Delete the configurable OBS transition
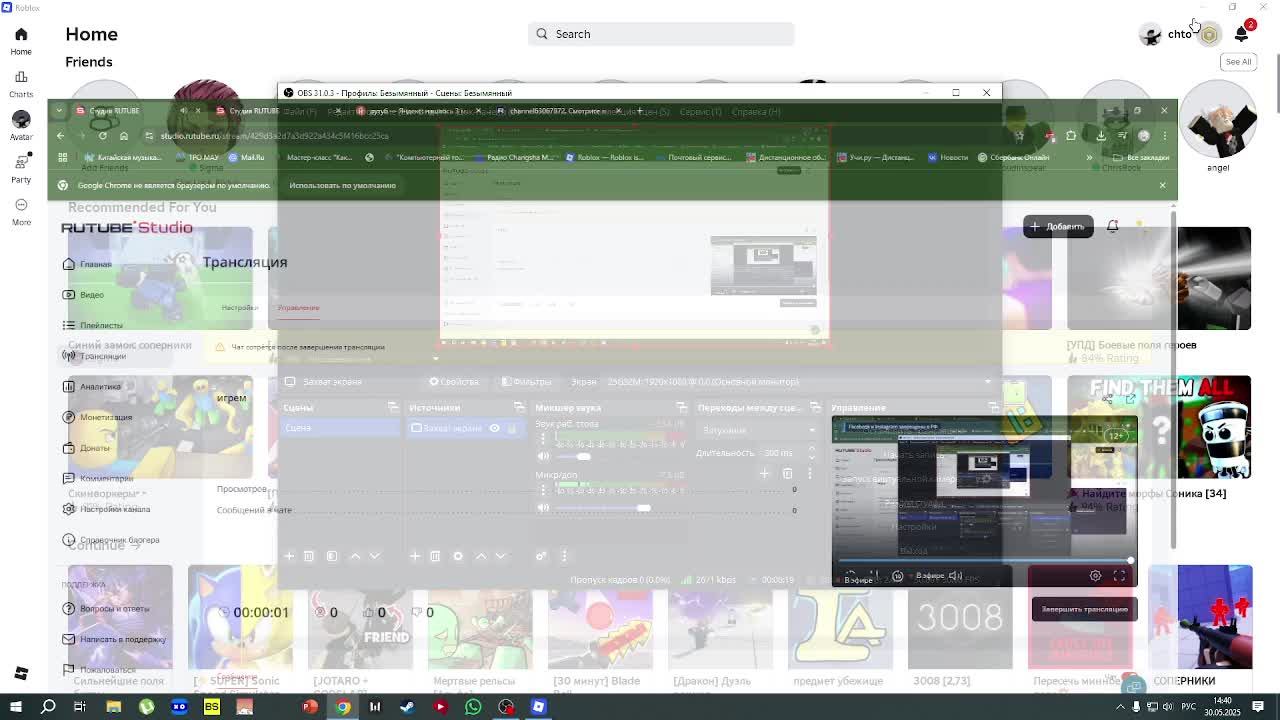This screenshot has height=720, width=1280. [x=787, y=473]
